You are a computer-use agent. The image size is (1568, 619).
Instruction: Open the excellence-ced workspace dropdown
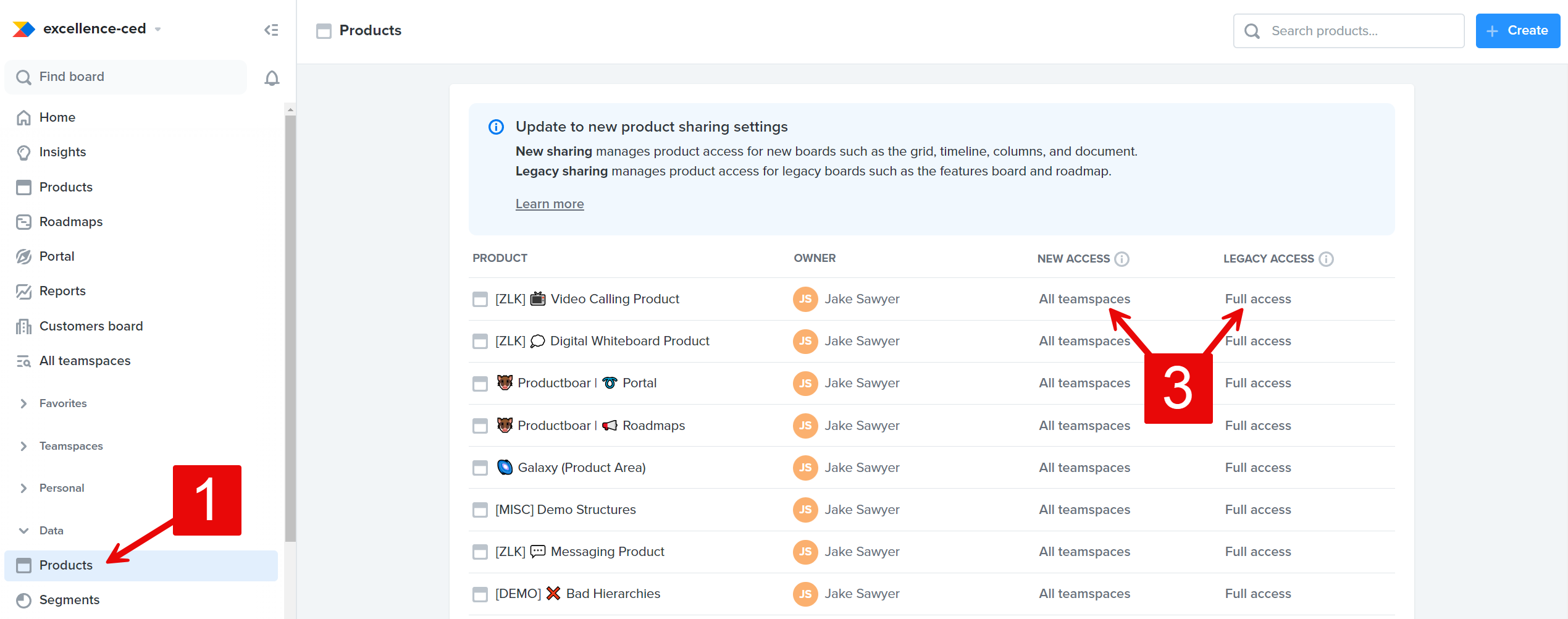coord(157,28)
